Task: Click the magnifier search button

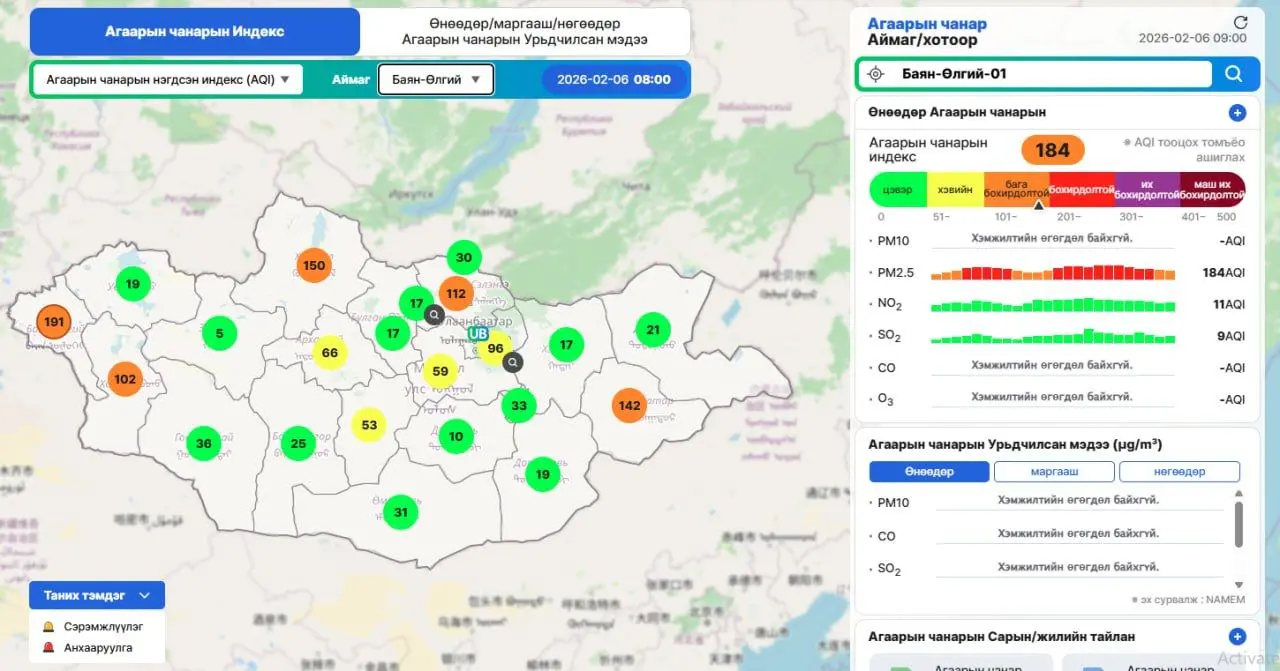Action: click(x=1233, y=74)
